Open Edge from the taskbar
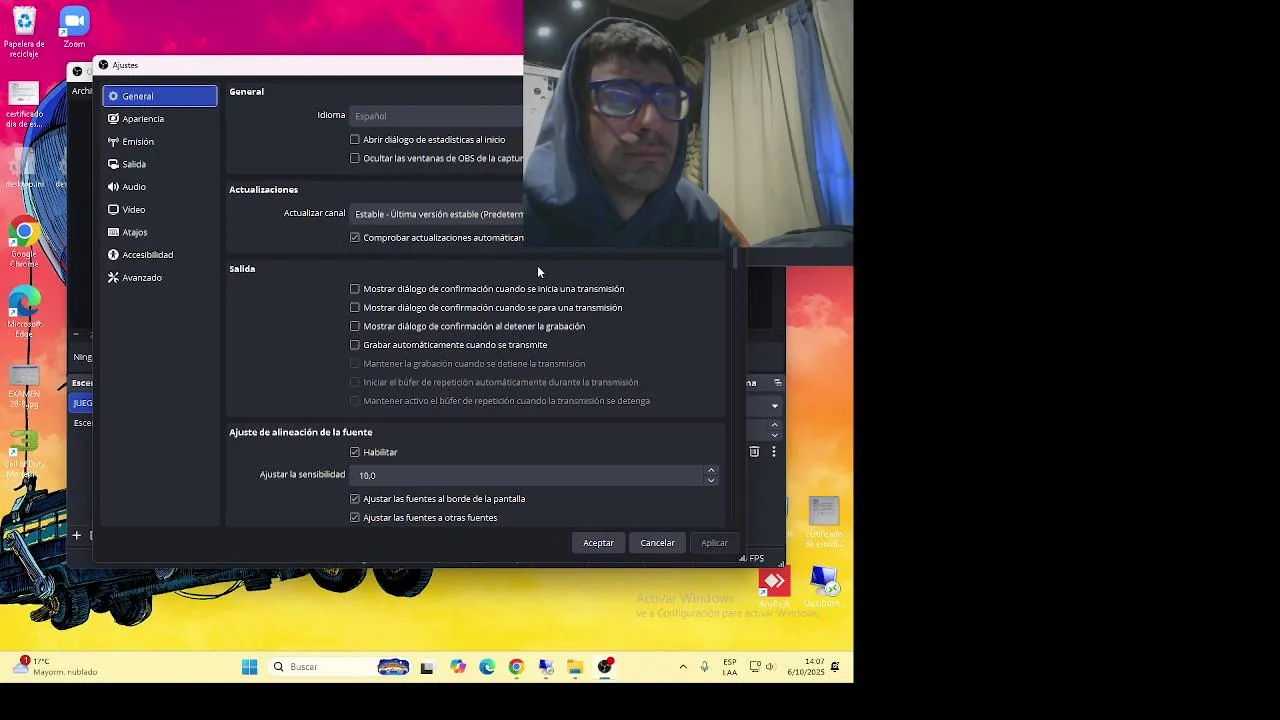Viewport: 1280px width, 720px height. pos(487,667)
